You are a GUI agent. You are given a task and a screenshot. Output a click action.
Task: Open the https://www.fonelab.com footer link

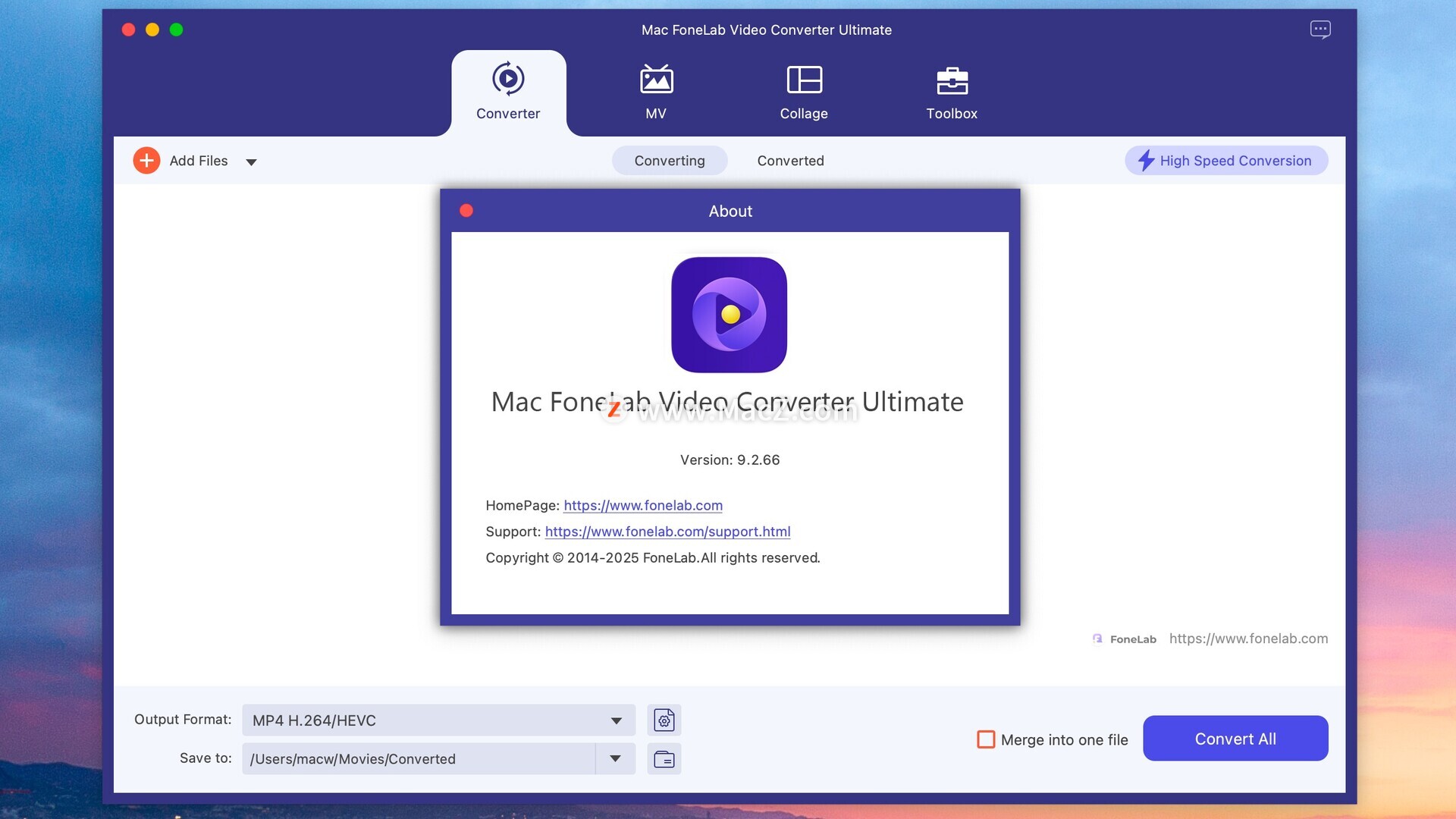click(1248, 639)
